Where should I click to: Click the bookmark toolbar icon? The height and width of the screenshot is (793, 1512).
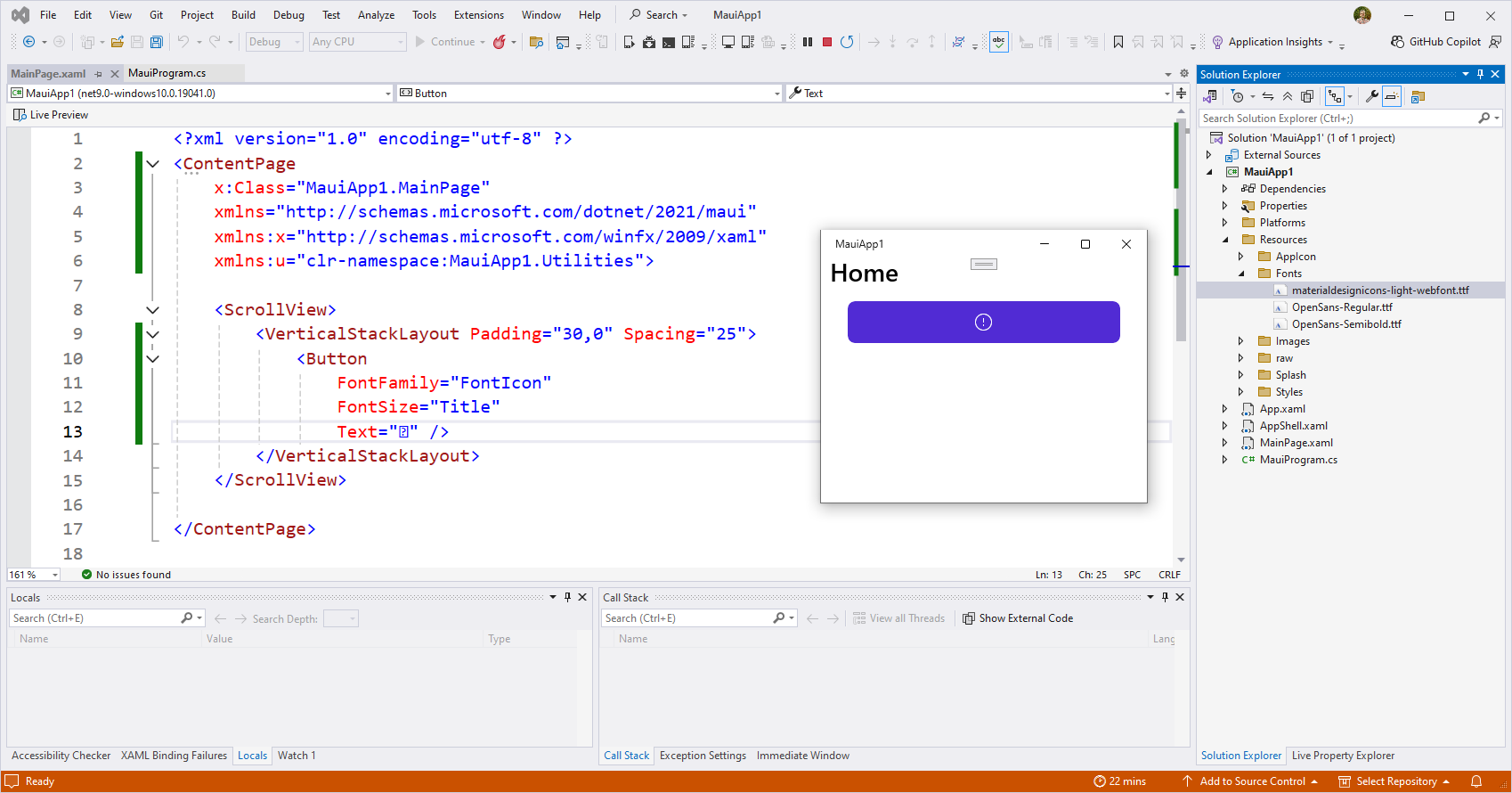pyautogui.click(x=1118, y=42)
